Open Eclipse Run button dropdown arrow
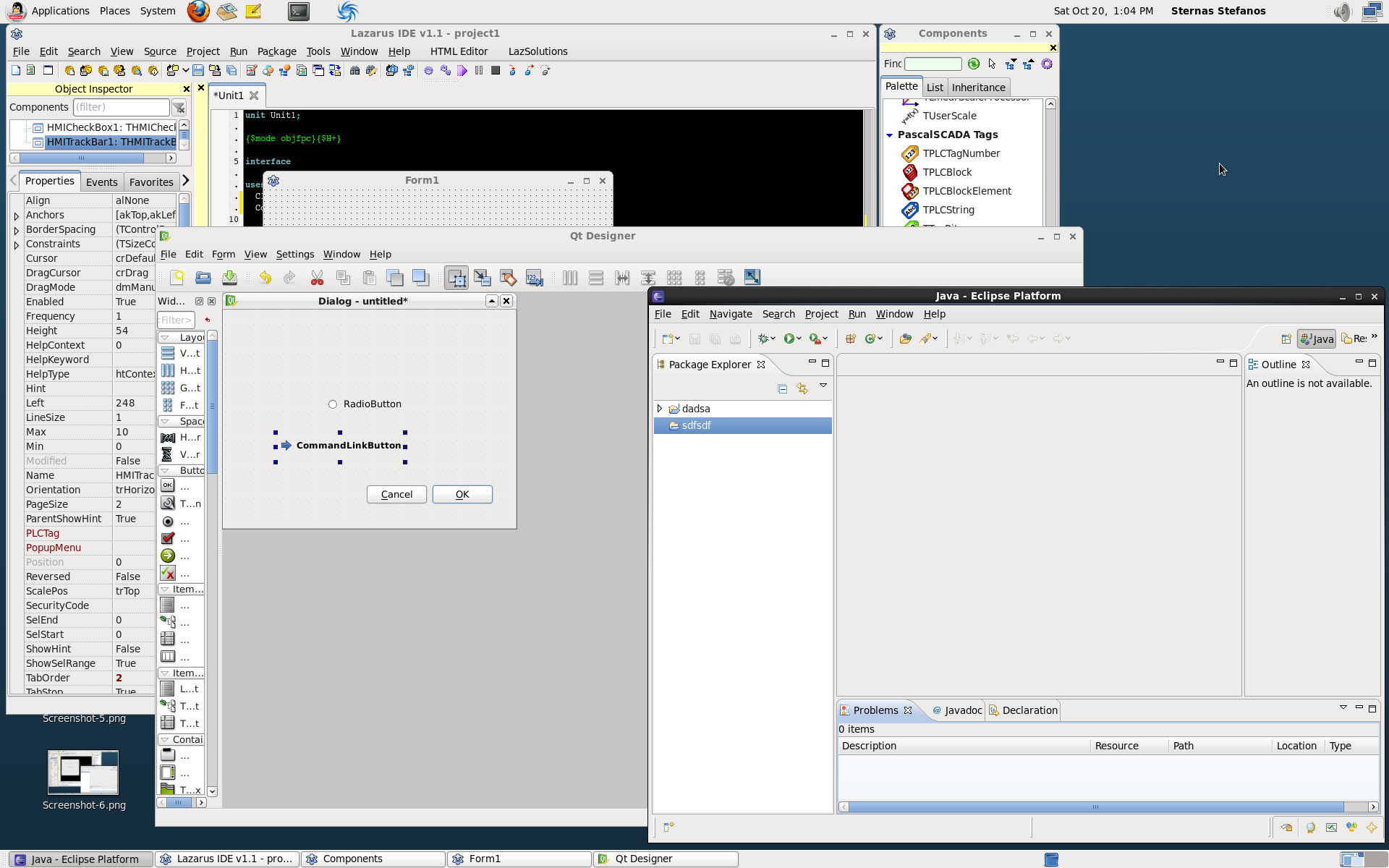Image resolution: width=1389 pixels, height=868 pixels. tap(799, 339)
